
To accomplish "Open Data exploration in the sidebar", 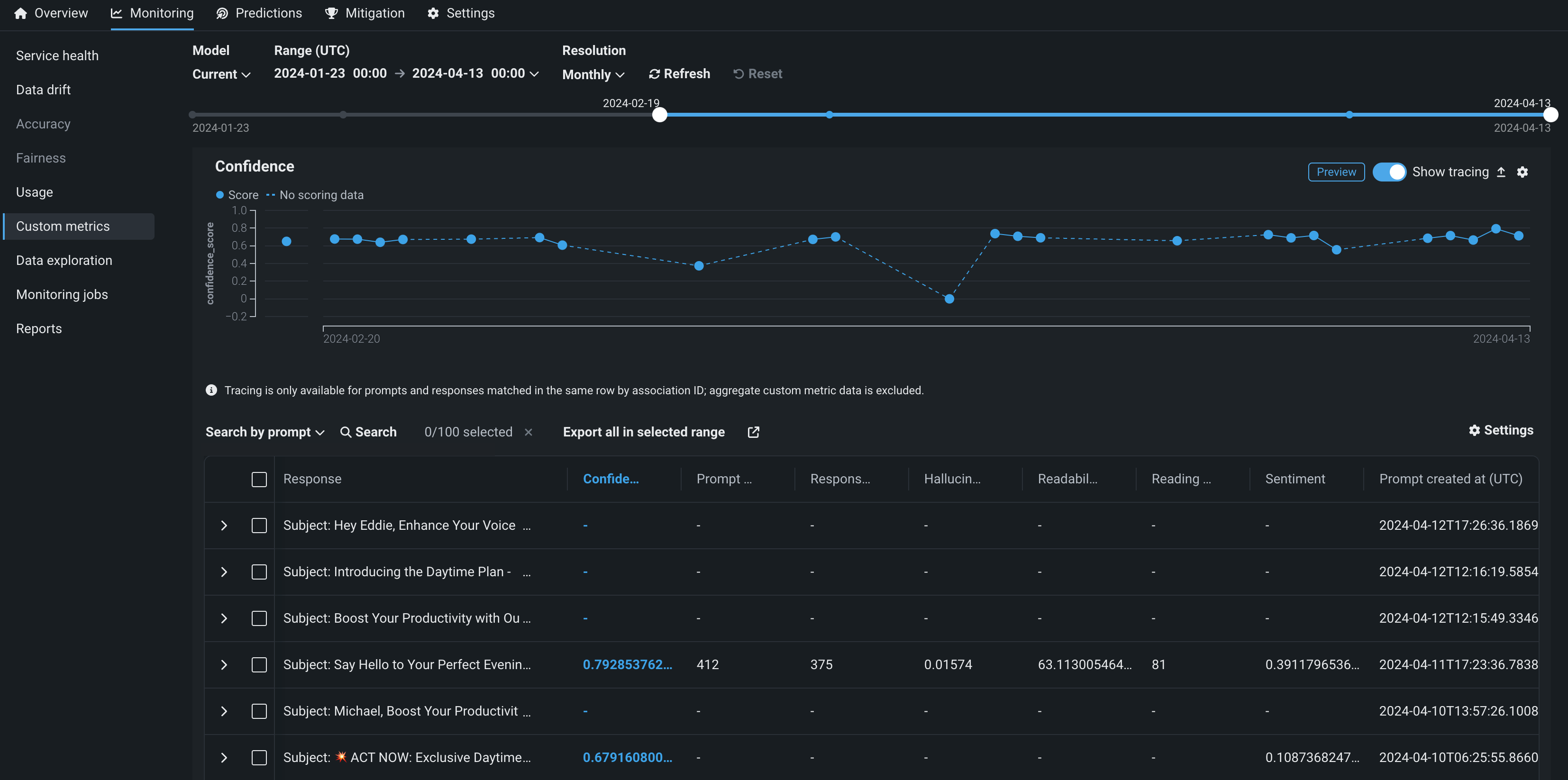I will point(64,261).
